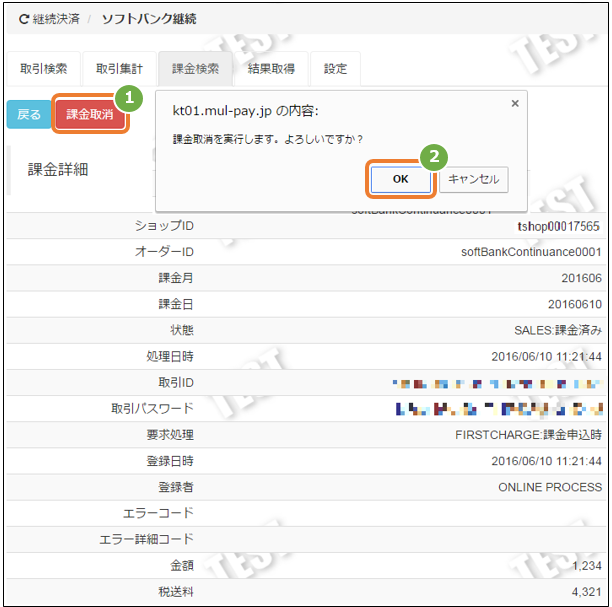Viewport: 612px width, 607px height.
Task: Click the 課金月 row label
Action: [176, 278]
